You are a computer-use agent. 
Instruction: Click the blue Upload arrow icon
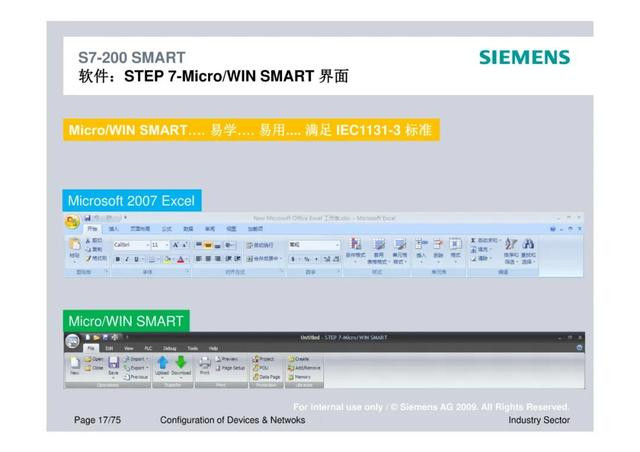pos(162,362)
